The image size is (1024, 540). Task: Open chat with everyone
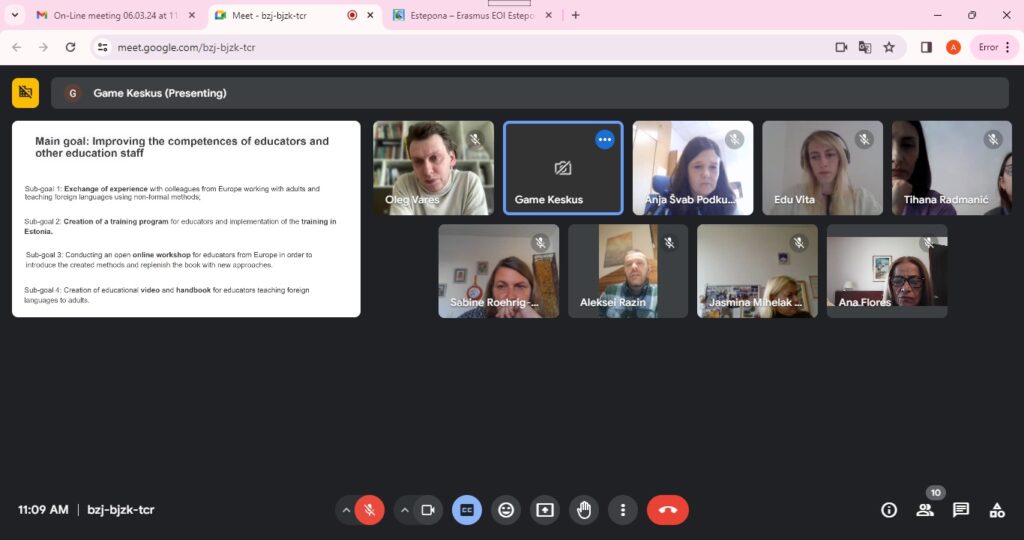tap(961, 510)
